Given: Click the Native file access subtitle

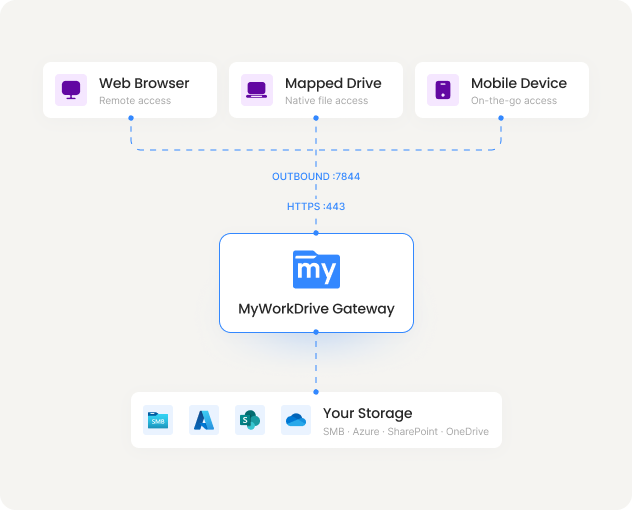Looking at the screenshot, I should [x=326, y=100].
